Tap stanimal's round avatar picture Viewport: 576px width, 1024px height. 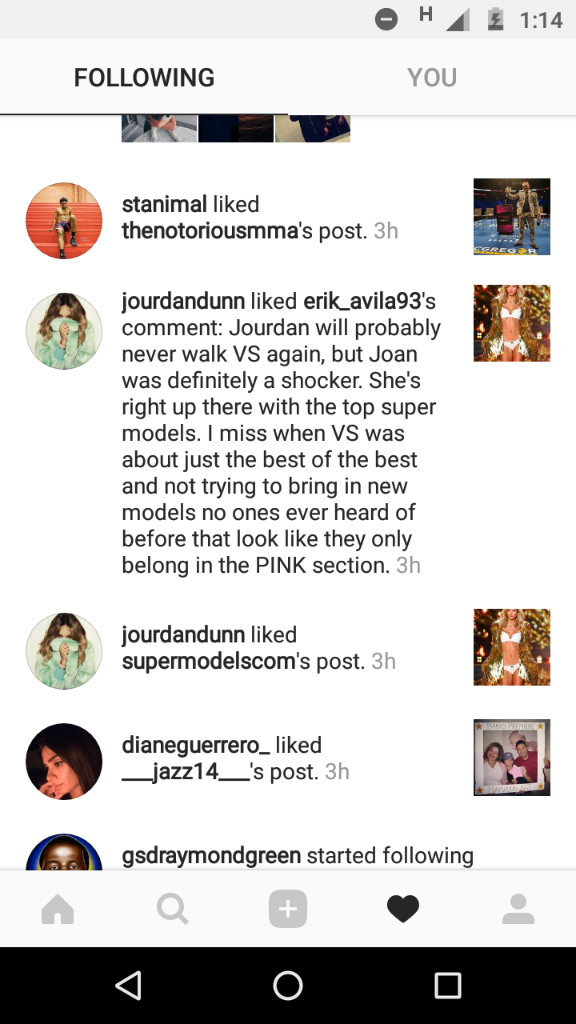(x=64, y=220)
